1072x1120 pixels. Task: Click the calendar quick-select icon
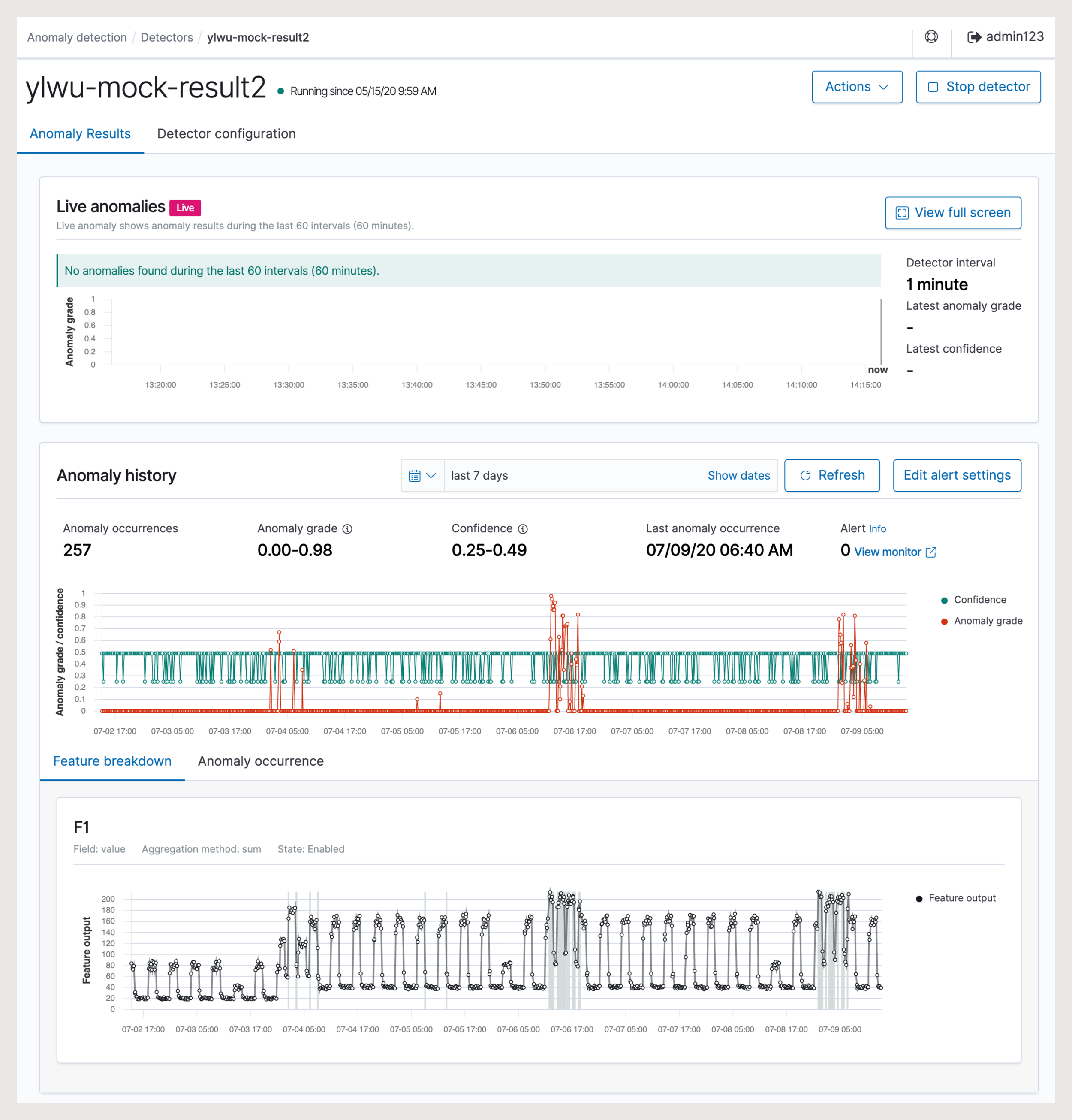415,475
